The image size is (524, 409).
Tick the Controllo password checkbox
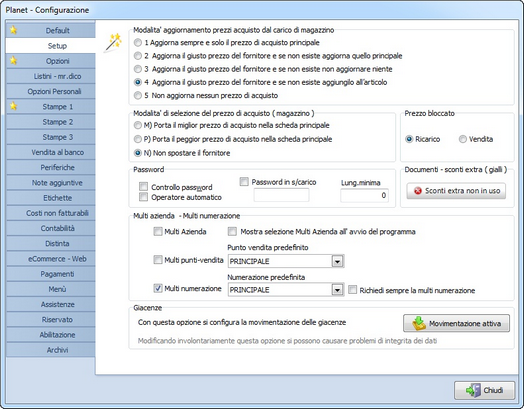click(x=143, y=186)
